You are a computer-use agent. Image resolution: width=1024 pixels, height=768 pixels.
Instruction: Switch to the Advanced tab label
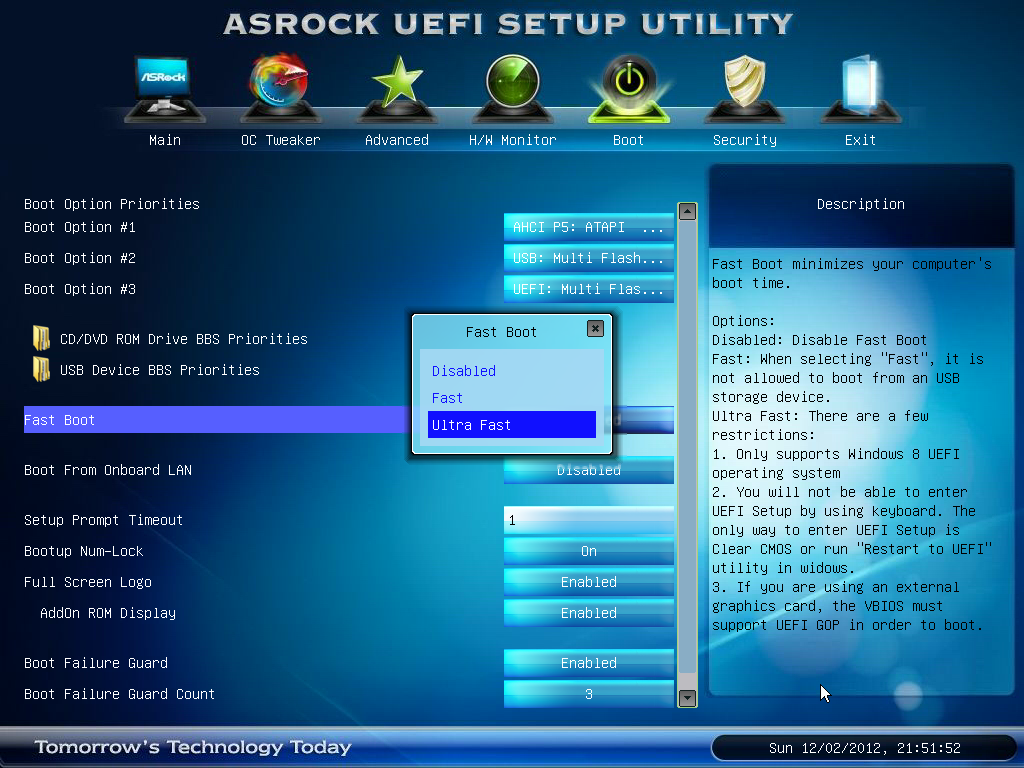(x=396, y=140)
